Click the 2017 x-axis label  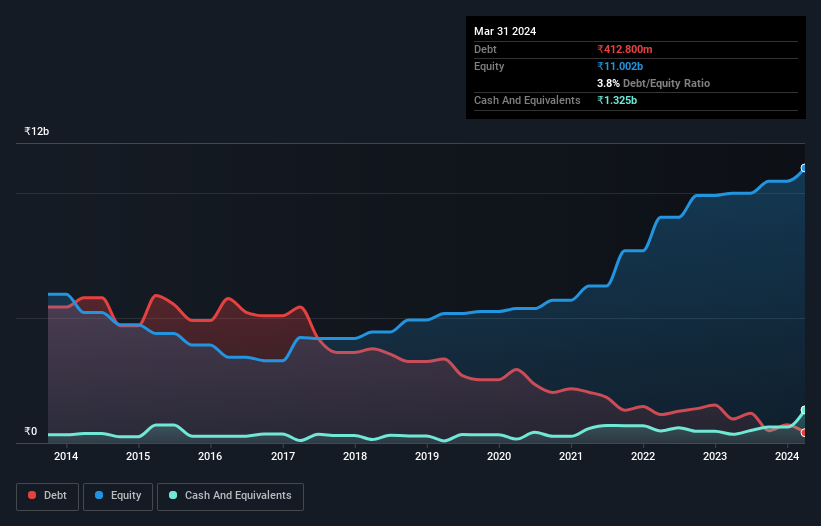(283, 456)
